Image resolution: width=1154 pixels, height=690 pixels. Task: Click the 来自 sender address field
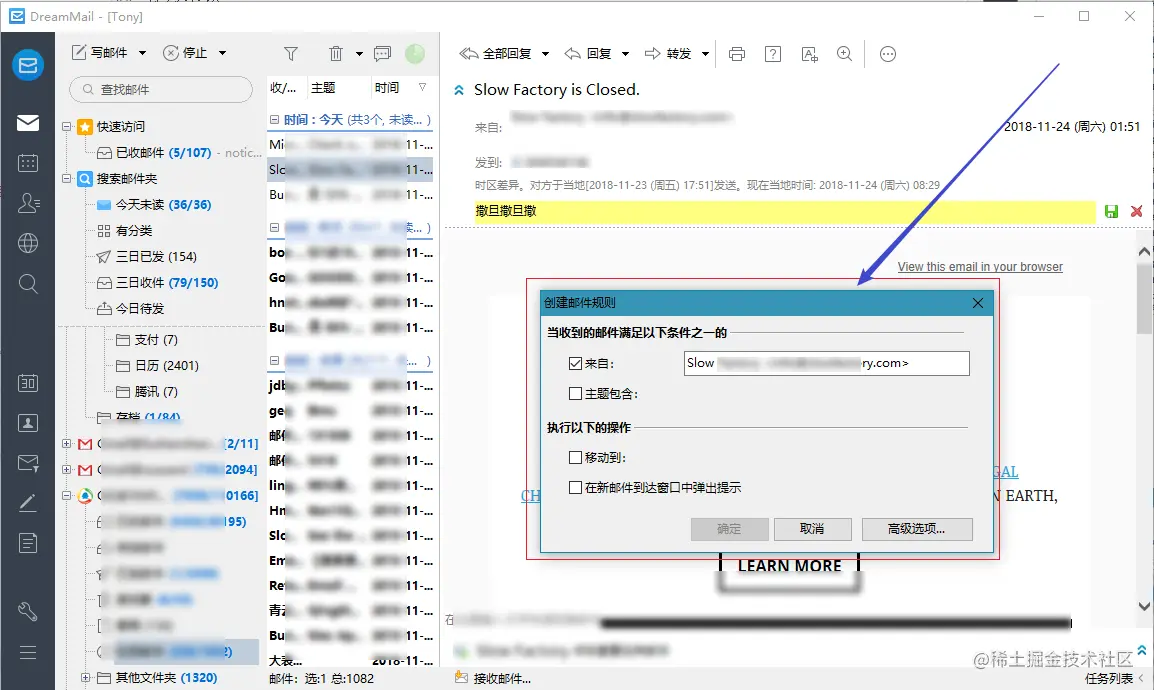826,363
